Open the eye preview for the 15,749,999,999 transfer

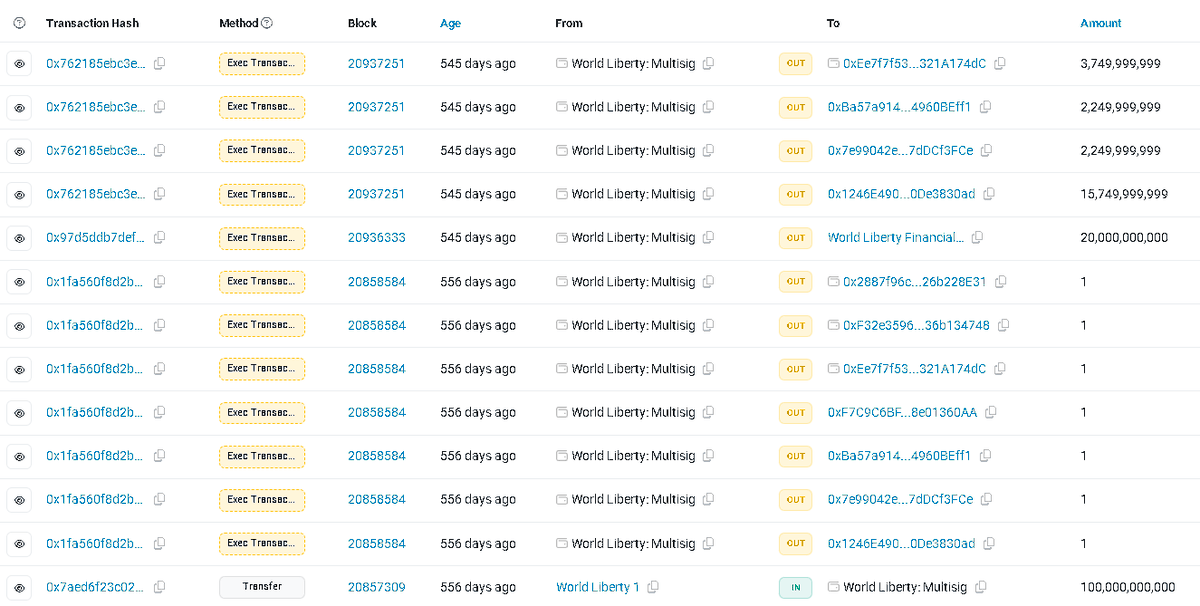[19, 194]
